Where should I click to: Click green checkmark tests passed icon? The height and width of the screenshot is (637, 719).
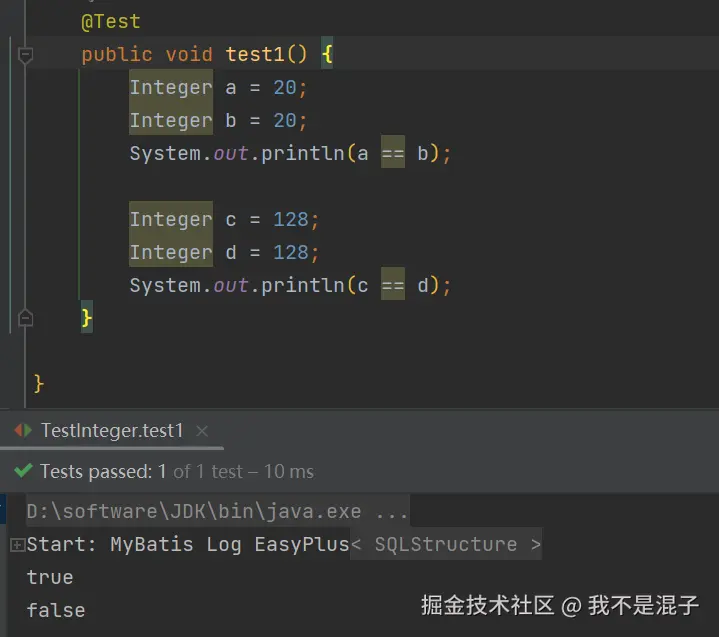tap(23, 471)
